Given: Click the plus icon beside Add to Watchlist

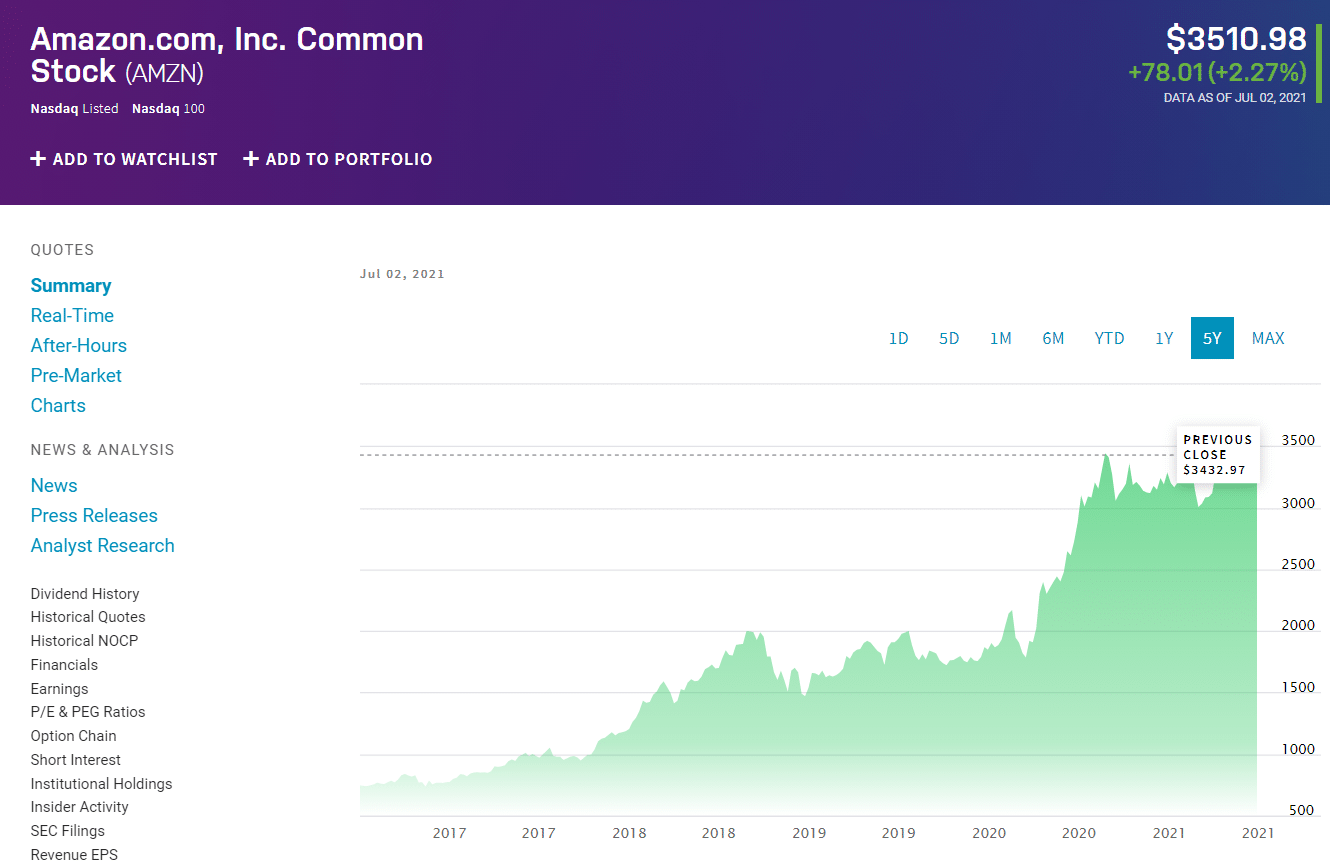Looking at the screenshot, I should 38,159.
